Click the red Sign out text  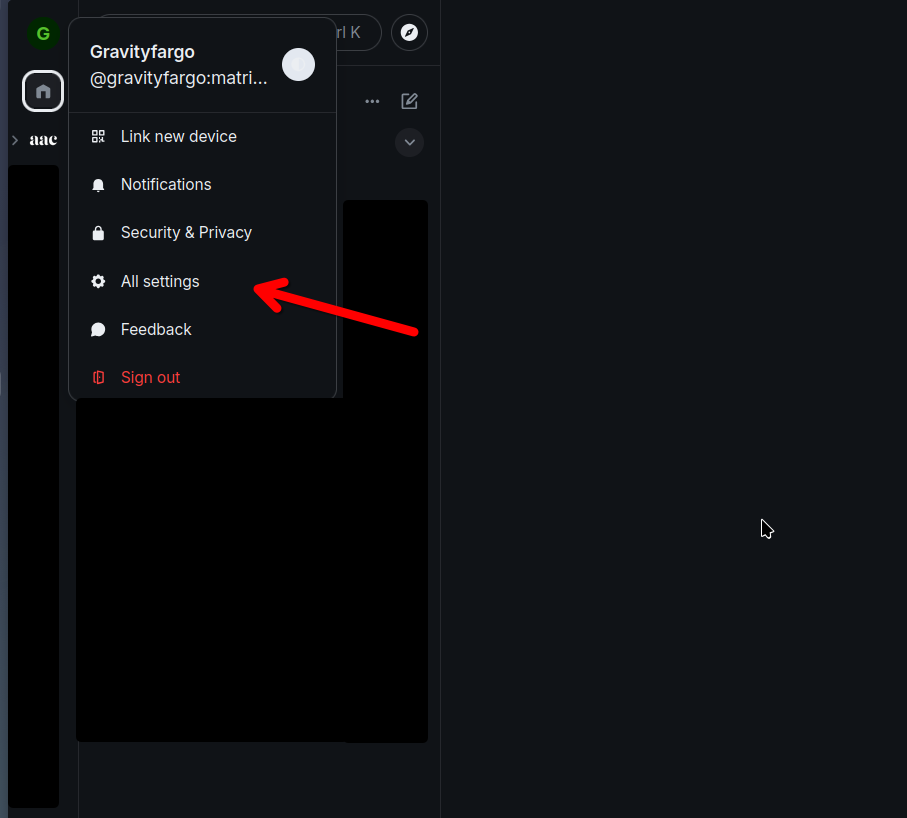point(151,378)
